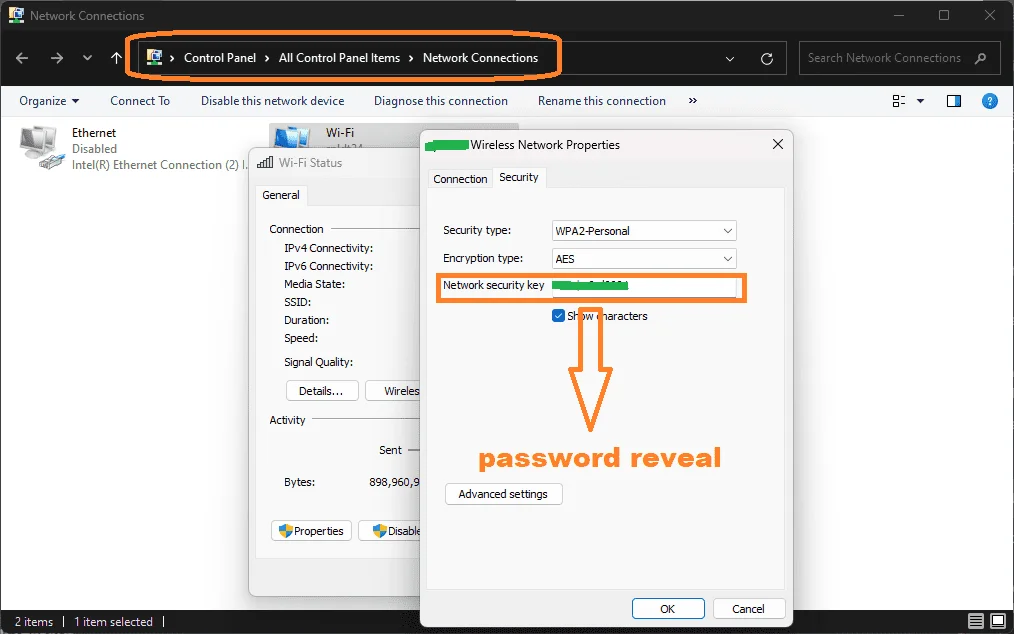1014x634 pixels.
Task: Cancel Wireless Network Properties dialog
Action: [749, 609]
